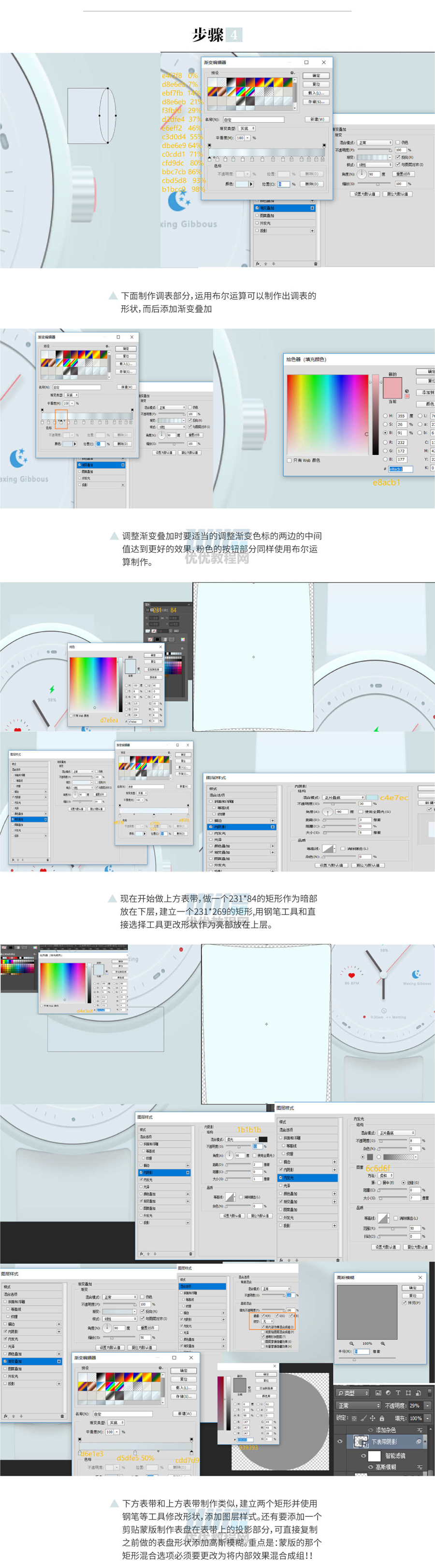Click 颜色 swatch in hex-list Gradient Editor
Image resolution: width=435 pixels, height=1568 pixels.
(x=243, y=184)
